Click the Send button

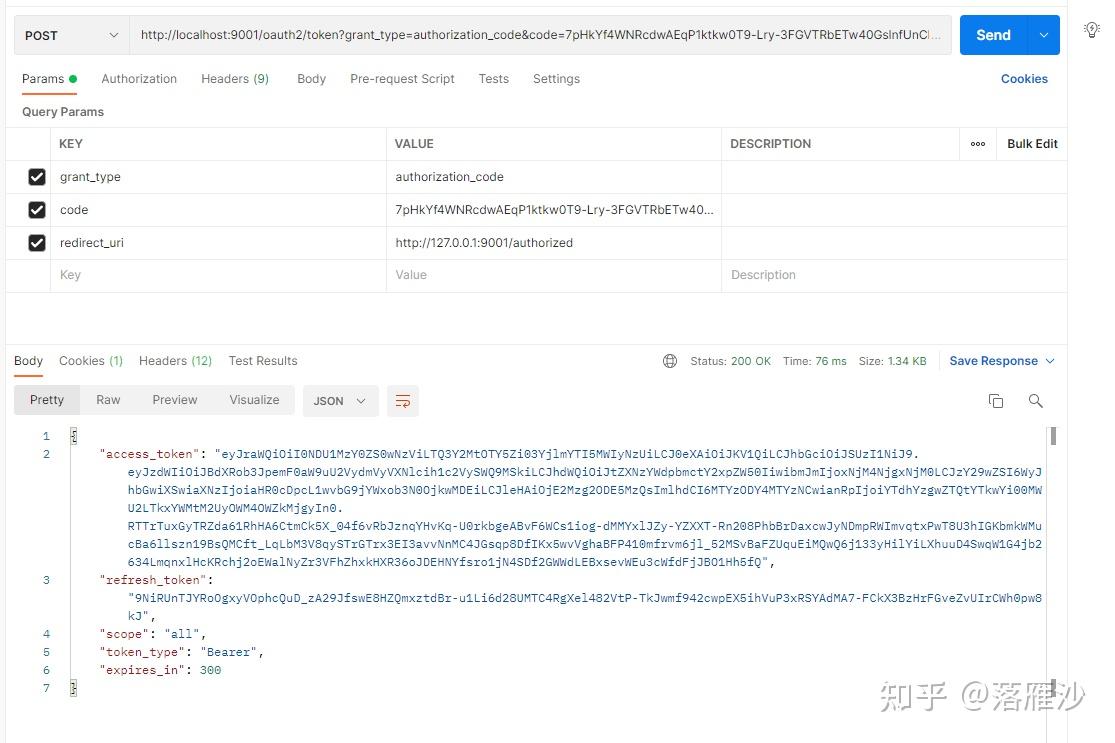(x=992, y=34)
